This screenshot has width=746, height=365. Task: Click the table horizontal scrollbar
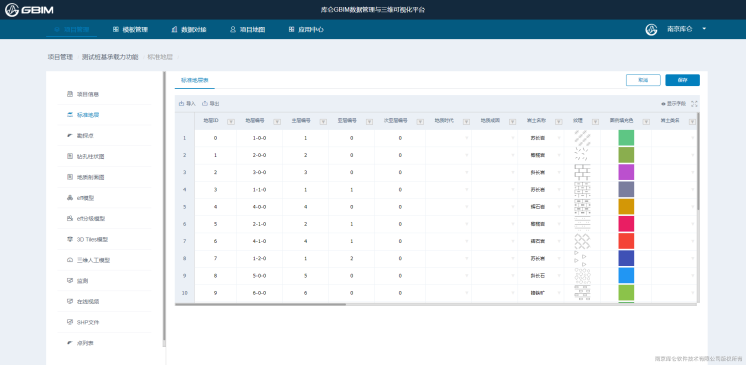click(260, 304)
